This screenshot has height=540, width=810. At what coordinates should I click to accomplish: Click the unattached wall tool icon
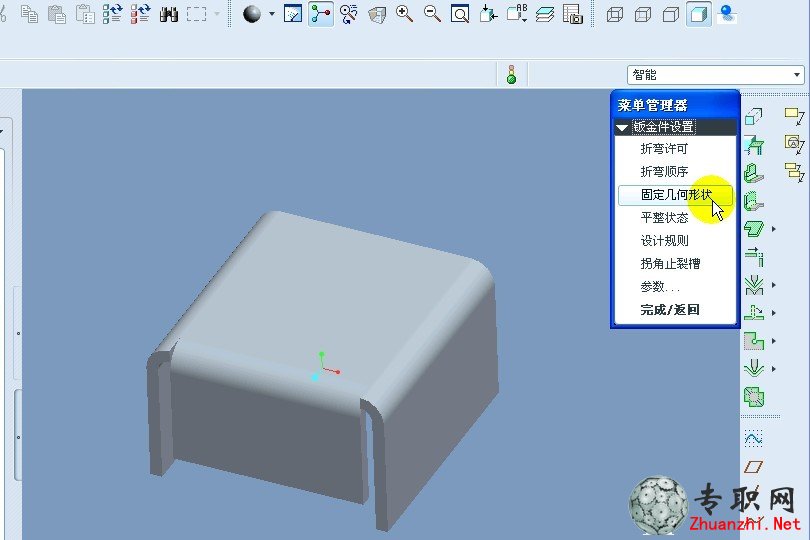pyautogui.click(x=754, y=228)
